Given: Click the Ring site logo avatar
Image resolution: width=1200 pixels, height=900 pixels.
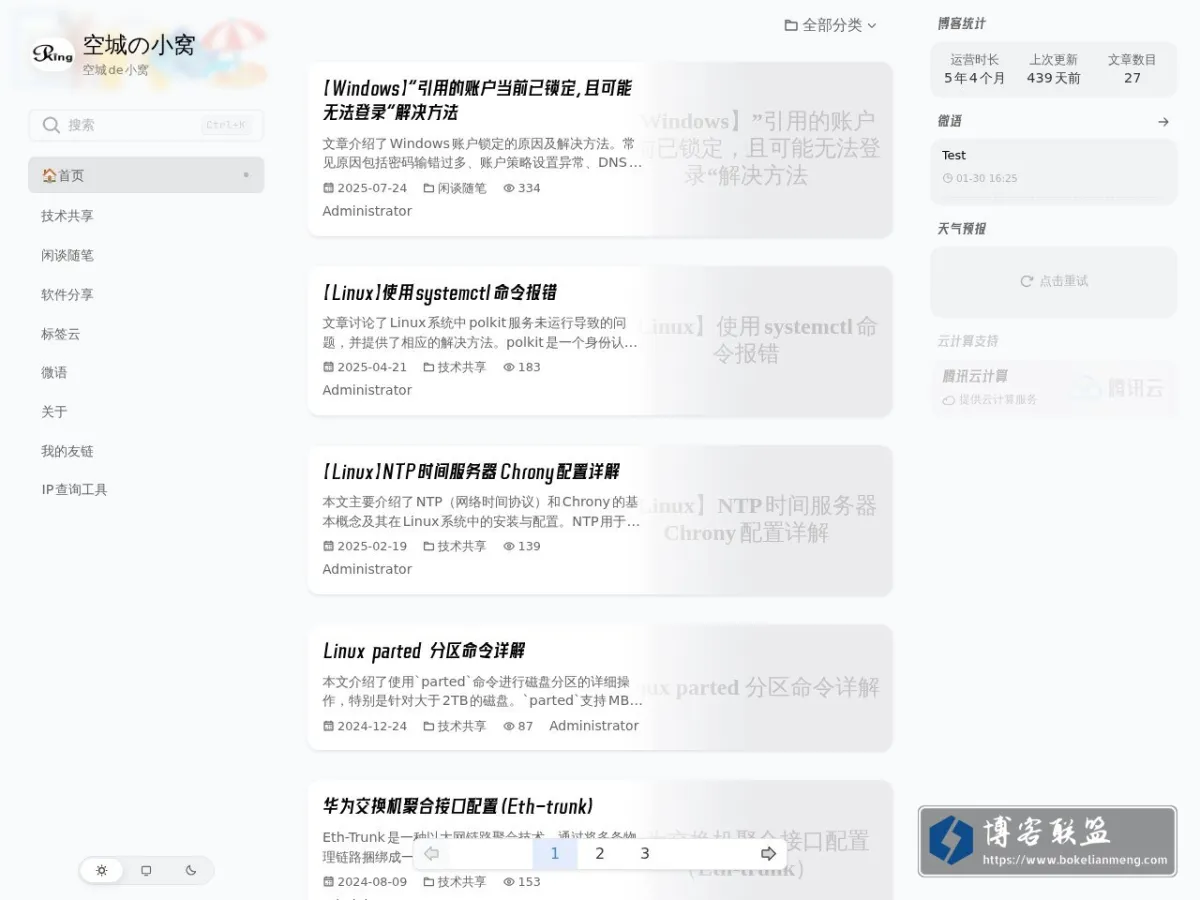Looking at the screenshot, I should click(x=53, y=54).
